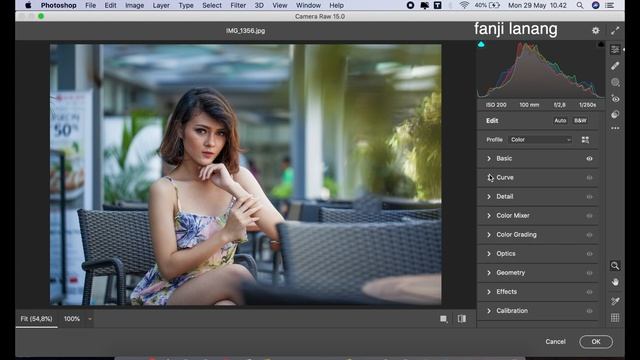Open the Window menu
640x360 pixels.
308,5
